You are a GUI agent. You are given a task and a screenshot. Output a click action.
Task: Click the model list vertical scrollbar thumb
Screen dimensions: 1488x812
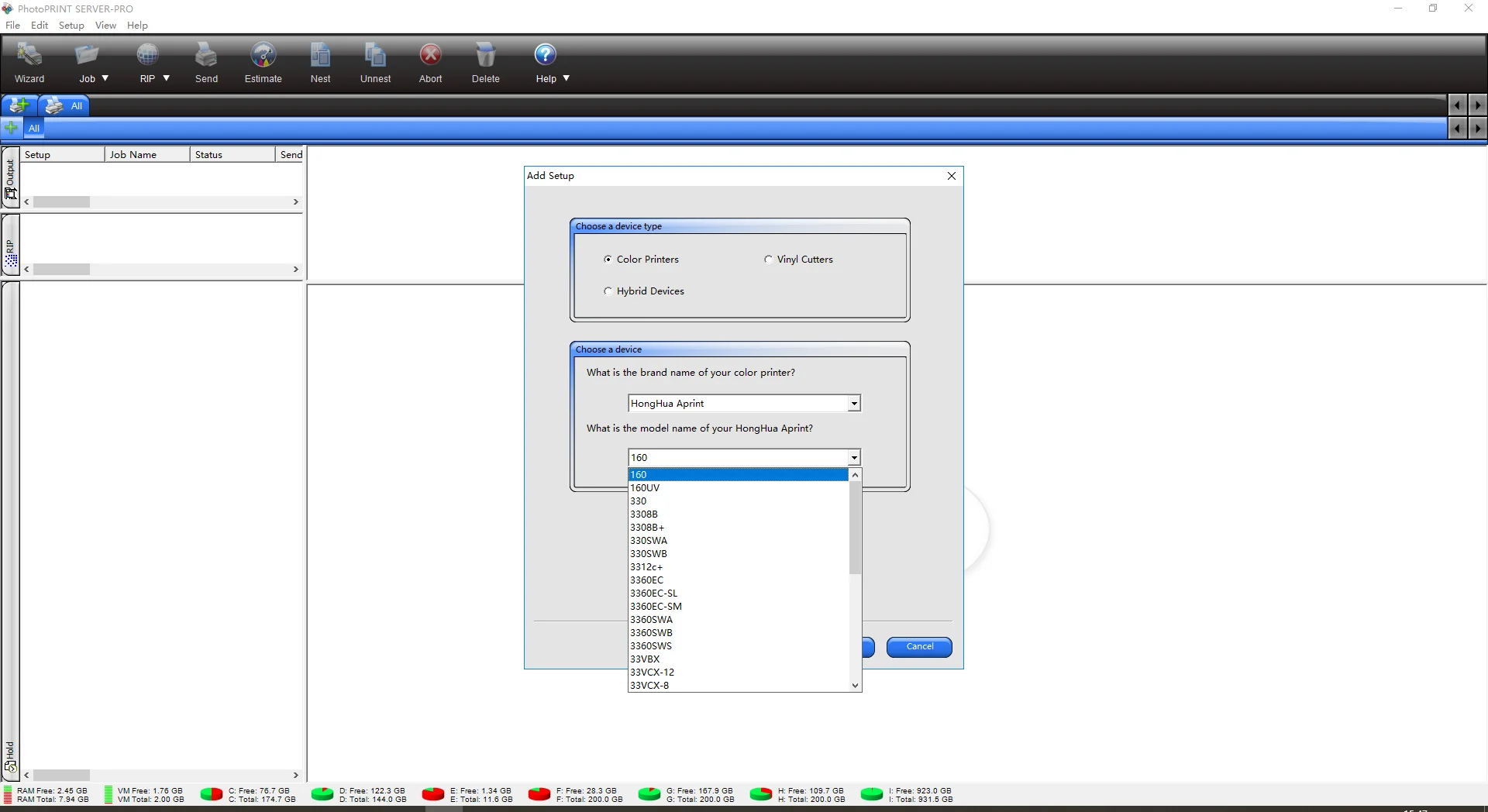click(x=856, y=528)
